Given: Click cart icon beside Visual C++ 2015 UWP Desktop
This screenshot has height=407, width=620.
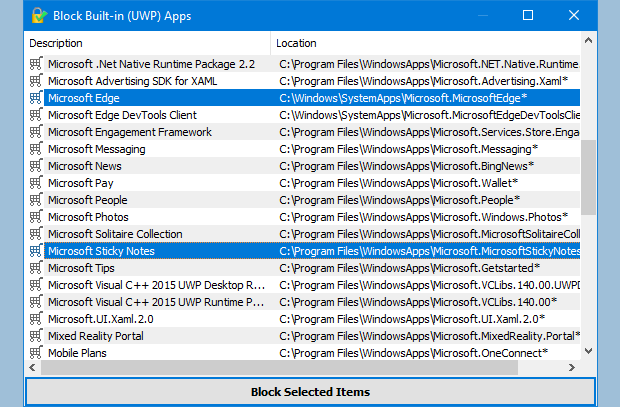Looking at the screenshot, I should coord(36,285).
